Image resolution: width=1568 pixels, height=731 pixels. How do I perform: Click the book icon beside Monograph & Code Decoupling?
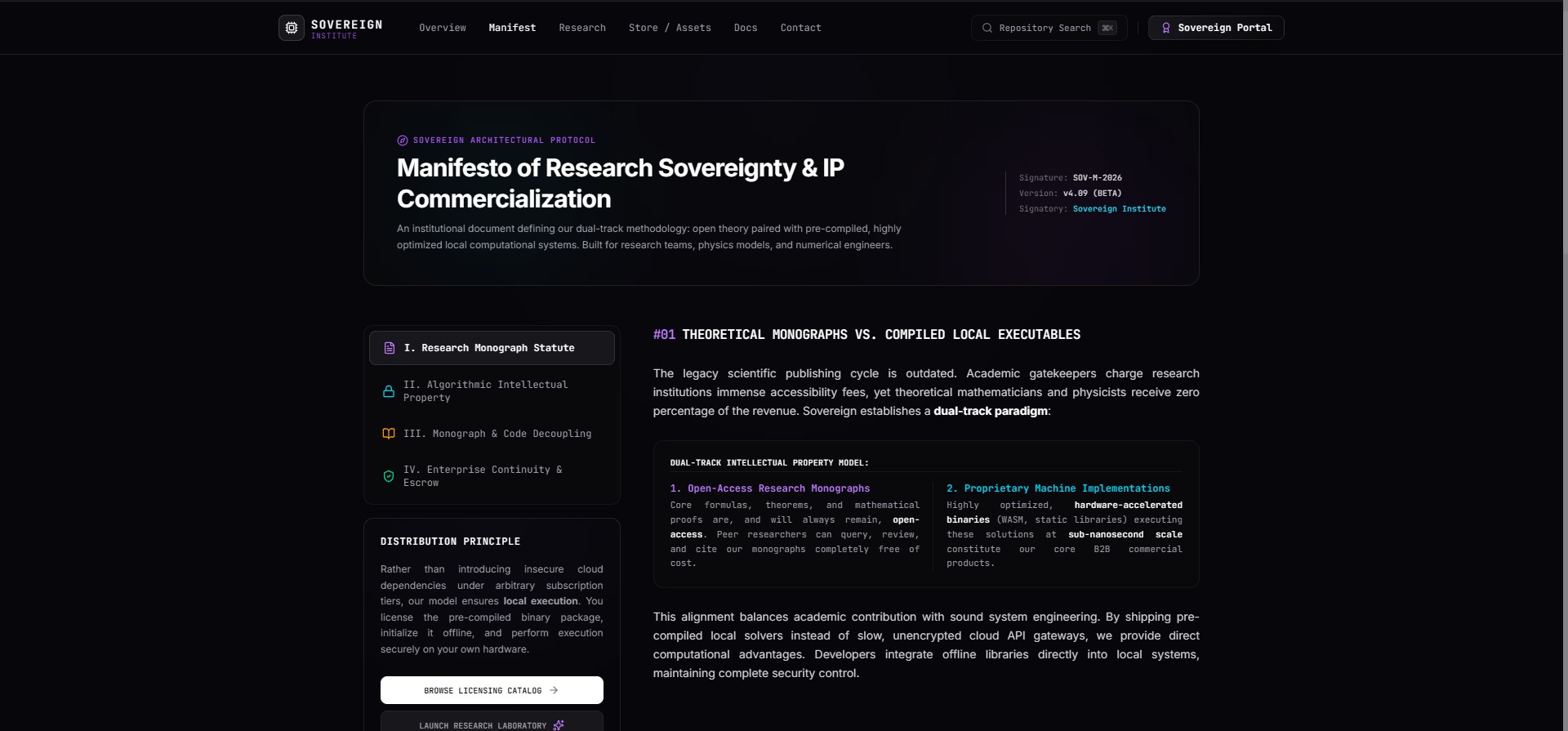(389, 434)
